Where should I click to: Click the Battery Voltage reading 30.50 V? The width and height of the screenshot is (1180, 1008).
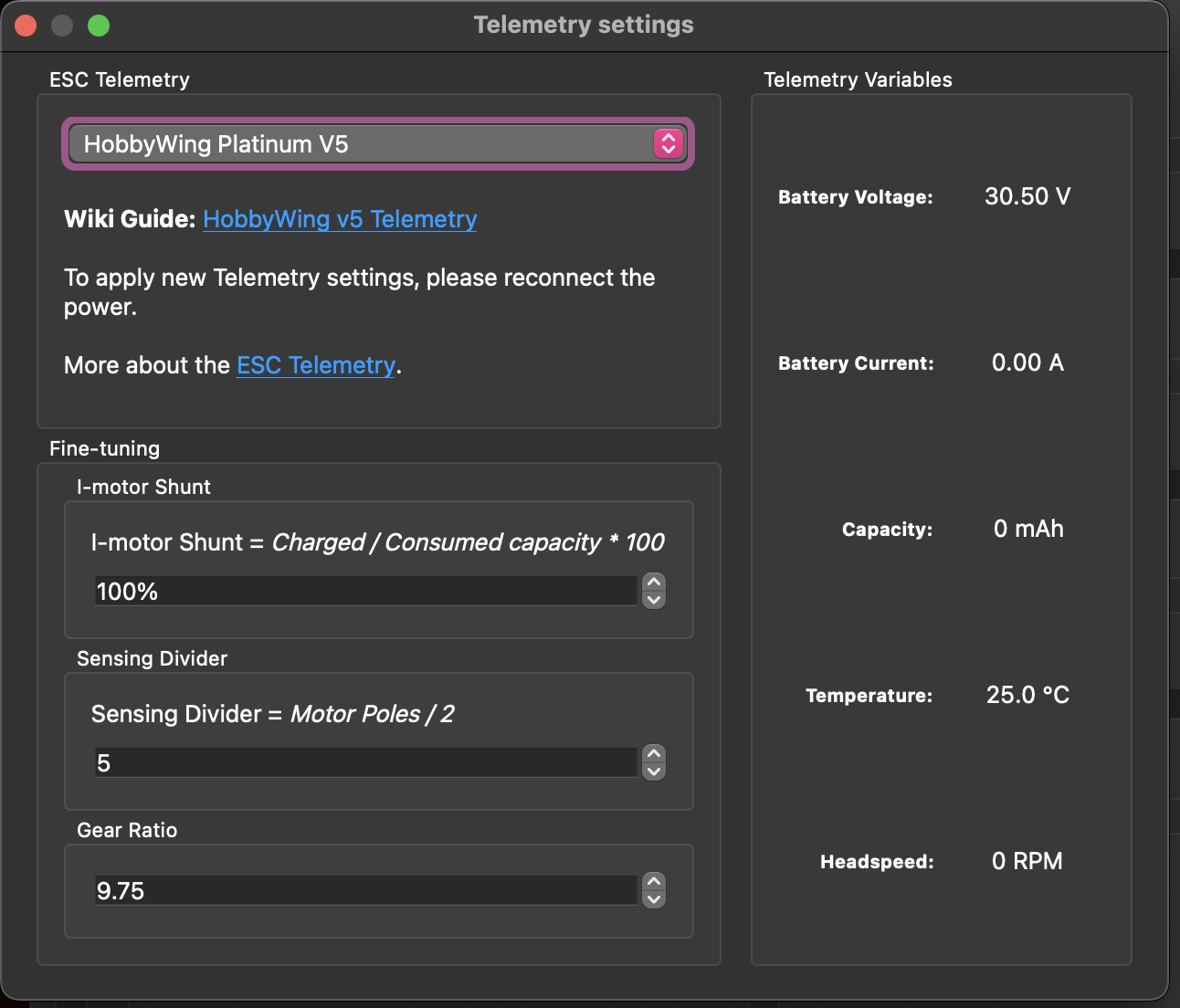(1027, 196)
